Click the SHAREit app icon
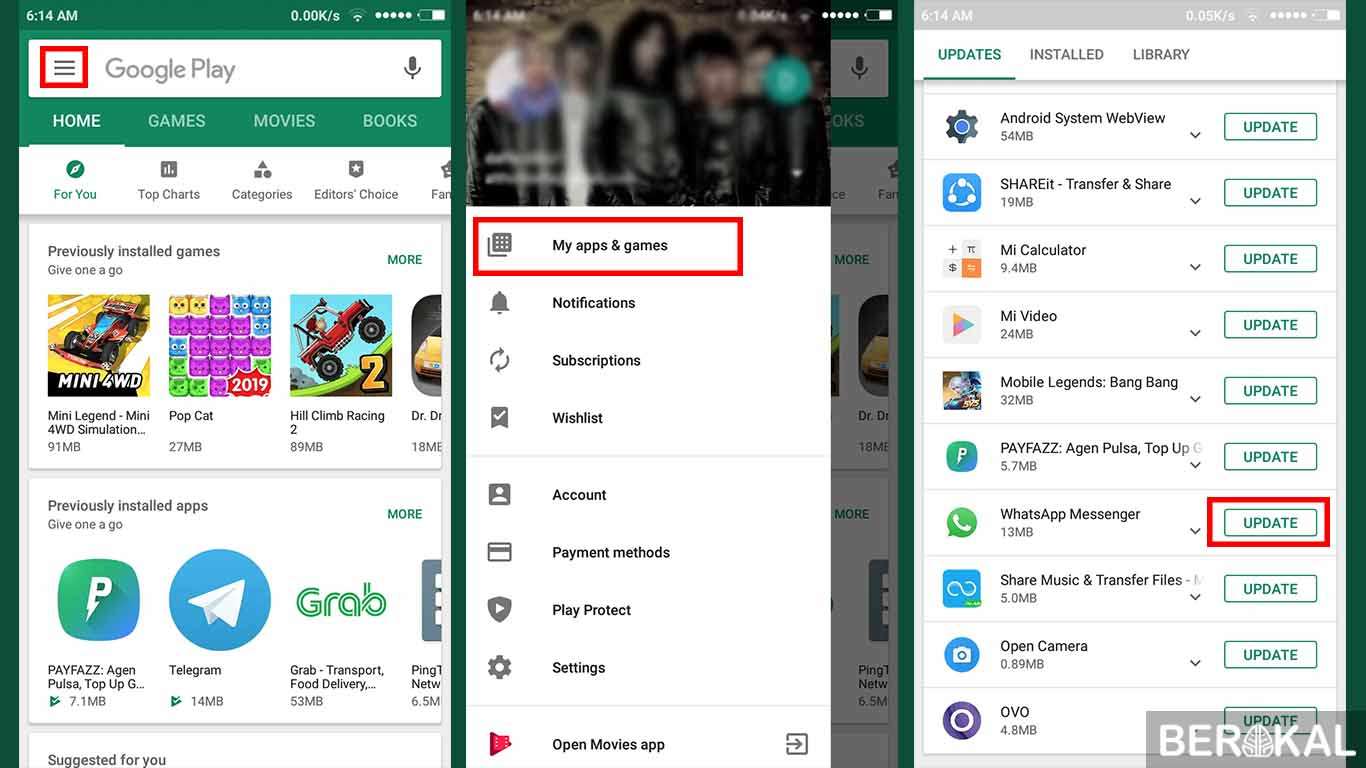1366x768 pixels. click(x=962, y=192)
